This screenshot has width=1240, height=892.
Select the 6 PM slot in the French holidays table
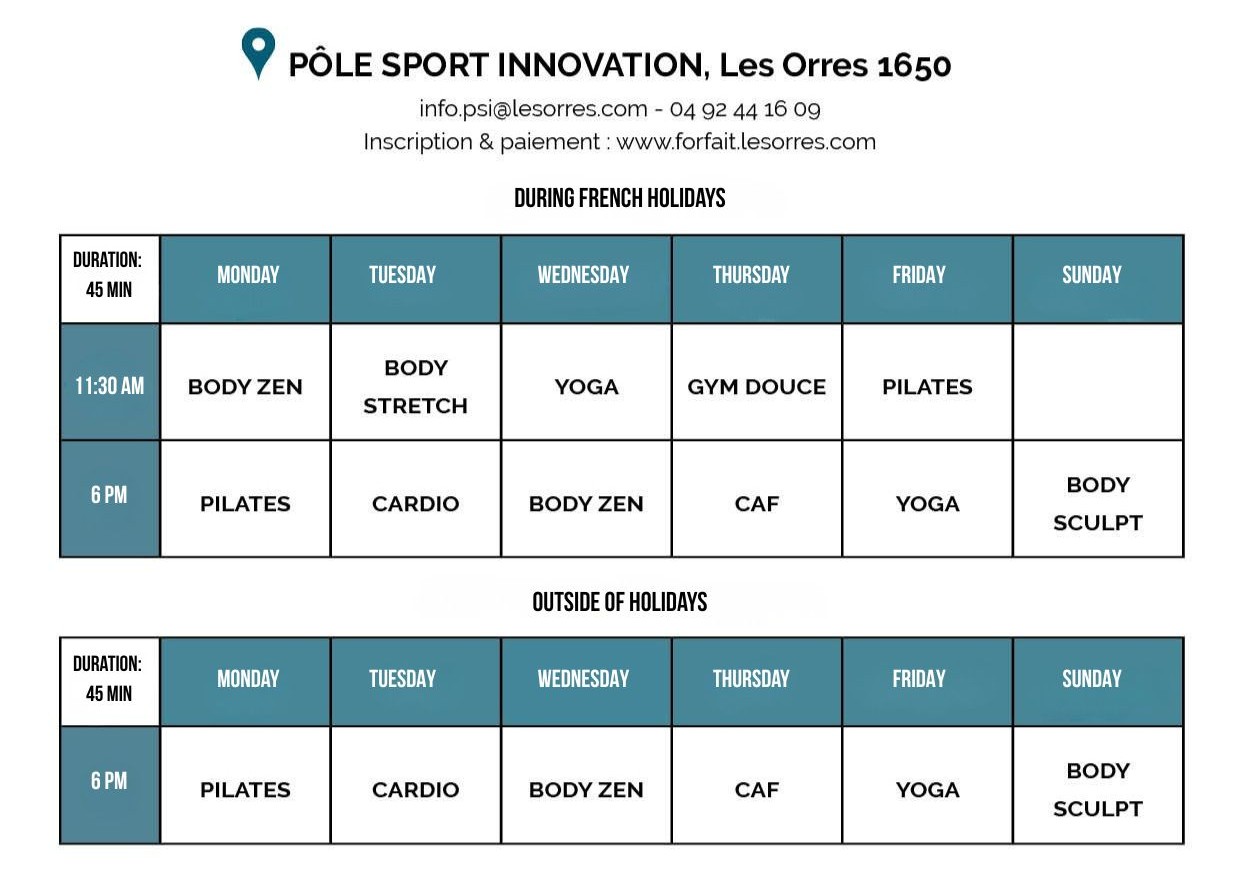109,495
